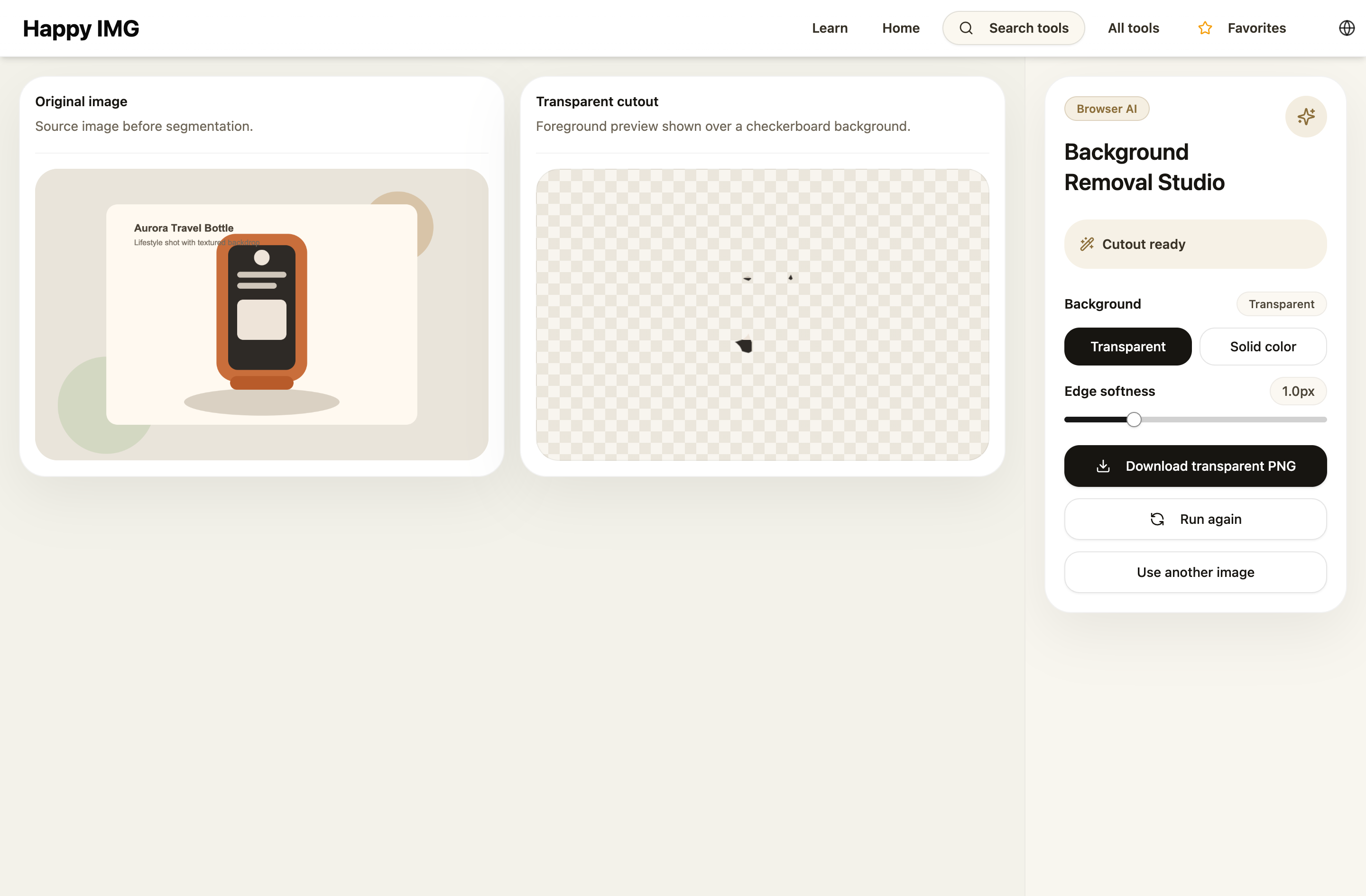Navigate to Home in the top navigation

901,27
